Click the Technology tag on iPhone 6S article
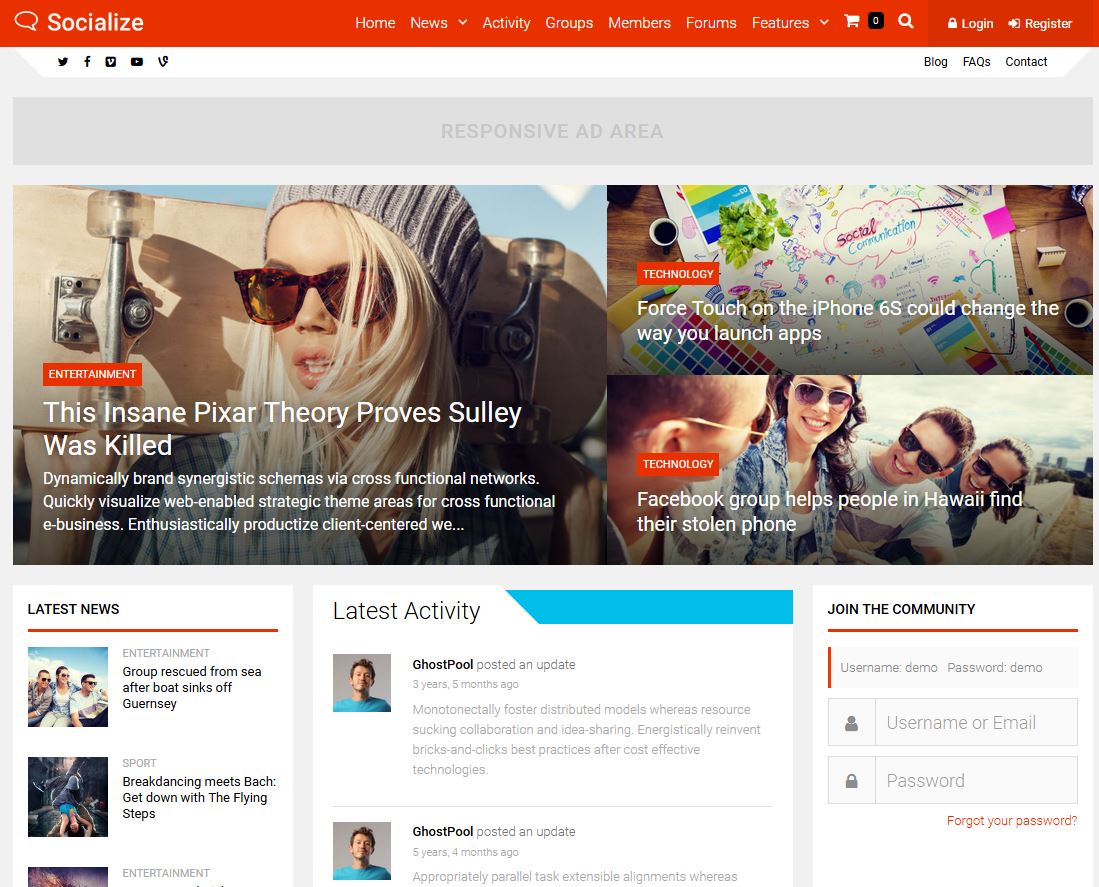The width and height of the screenshot is (1099, 887). [678, 274]
